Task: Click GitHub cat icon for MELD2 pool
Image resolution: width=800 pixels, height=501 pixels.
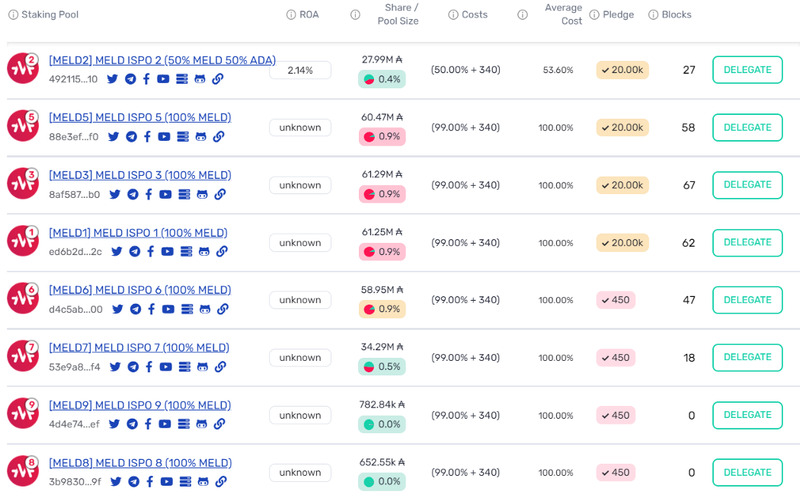Action: pos(200,79)
